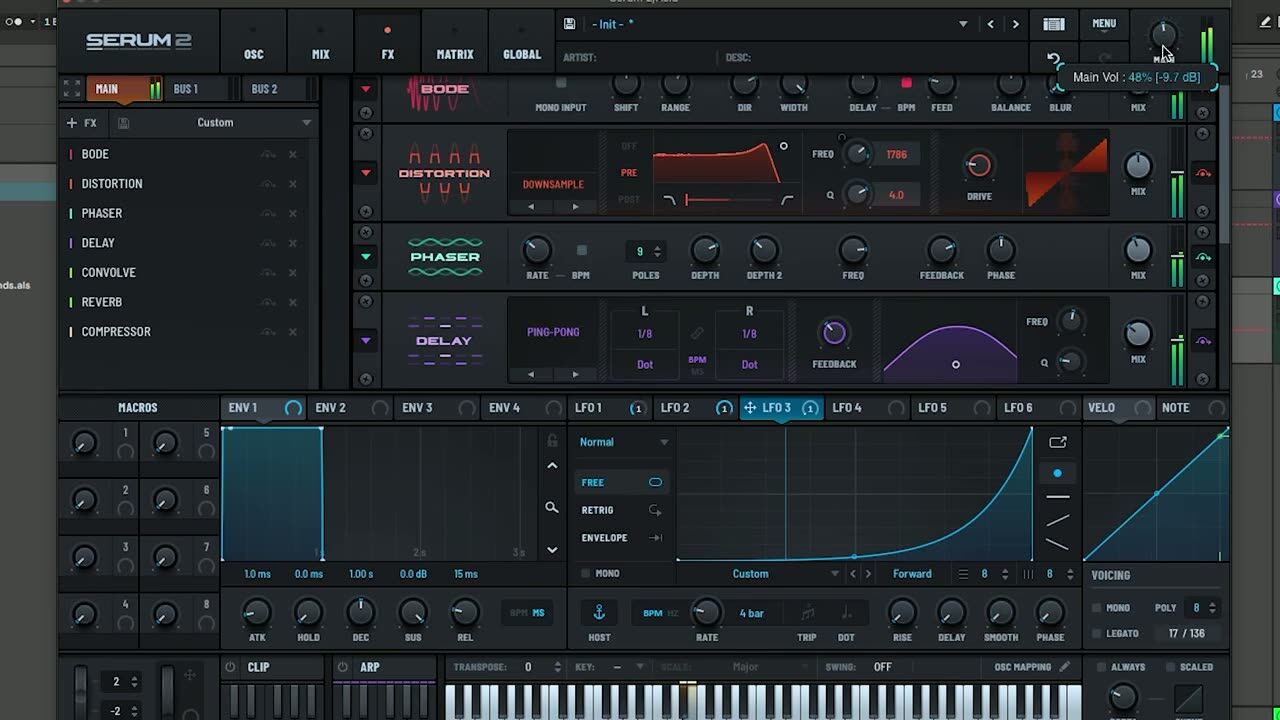Toggle phaser rate BPM sync
The height and width of the screenshot is (720, 1280).
click(x=582, y=251)
